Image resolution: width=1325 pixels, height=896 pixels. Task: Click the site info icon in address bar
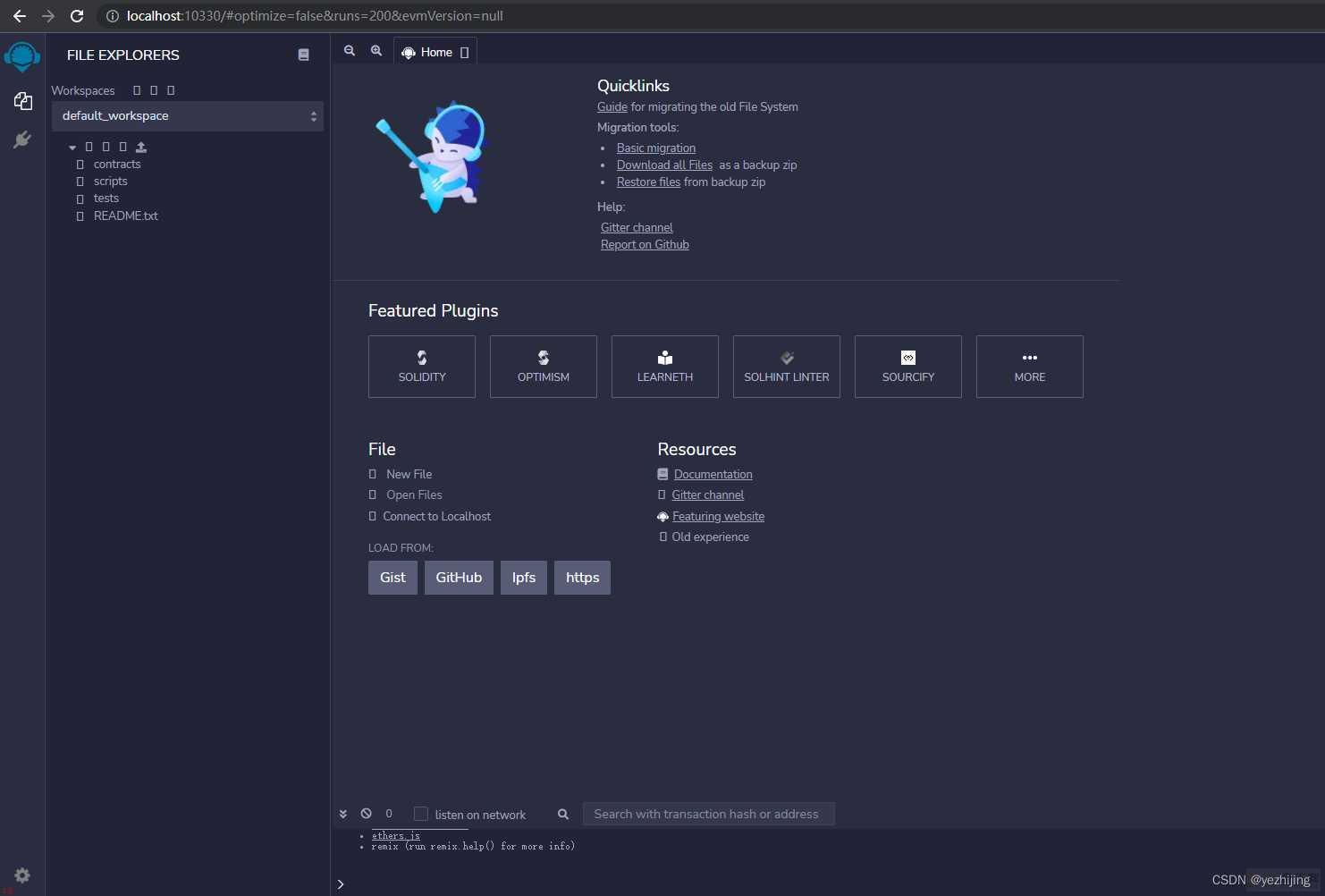tap(113, 16)
